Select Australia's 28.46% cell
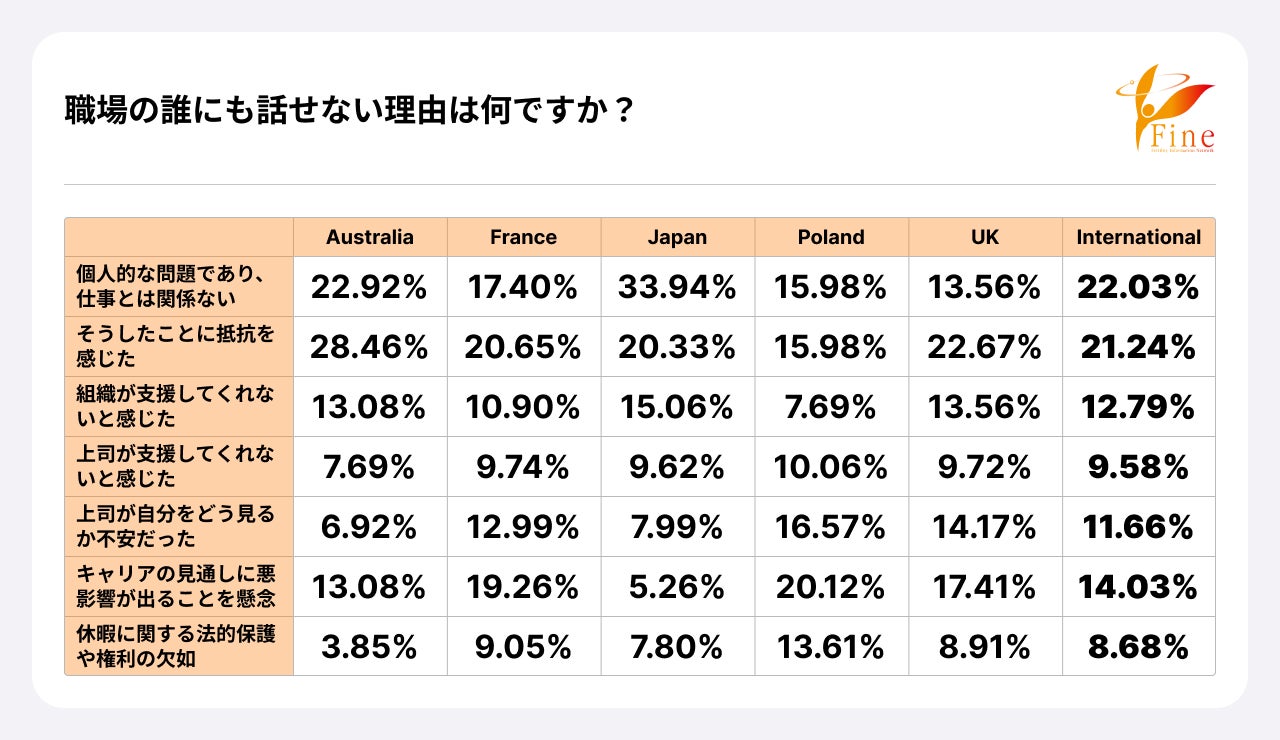 (369, 348)
